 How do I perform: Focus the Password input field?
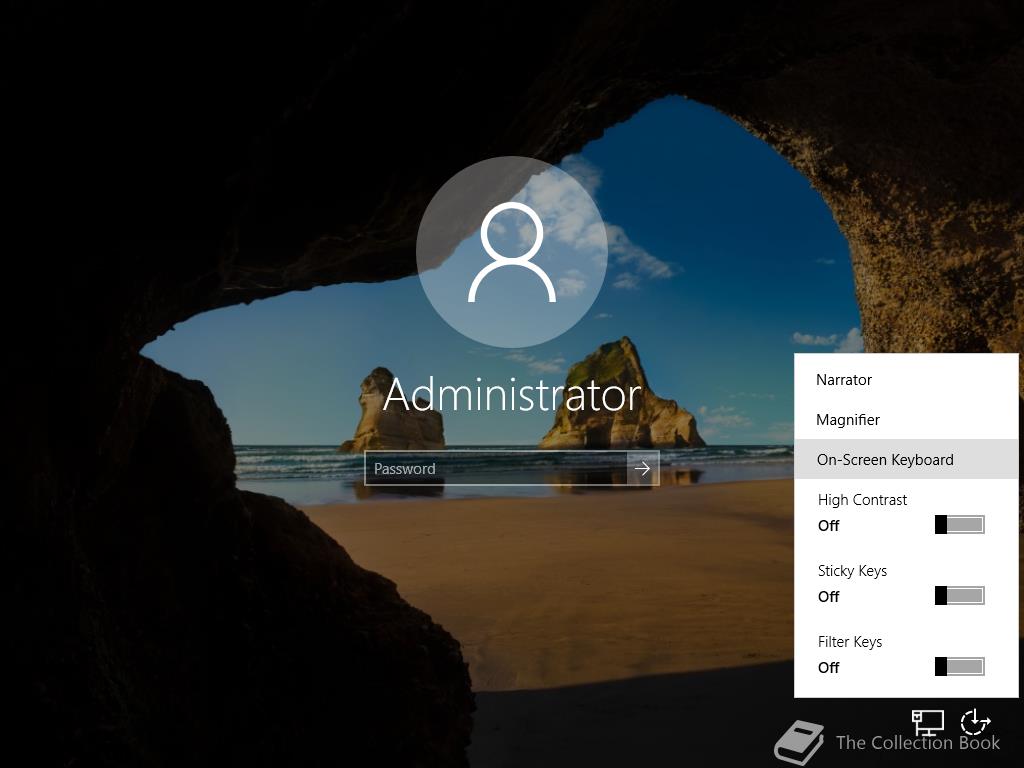pos(496,468)
